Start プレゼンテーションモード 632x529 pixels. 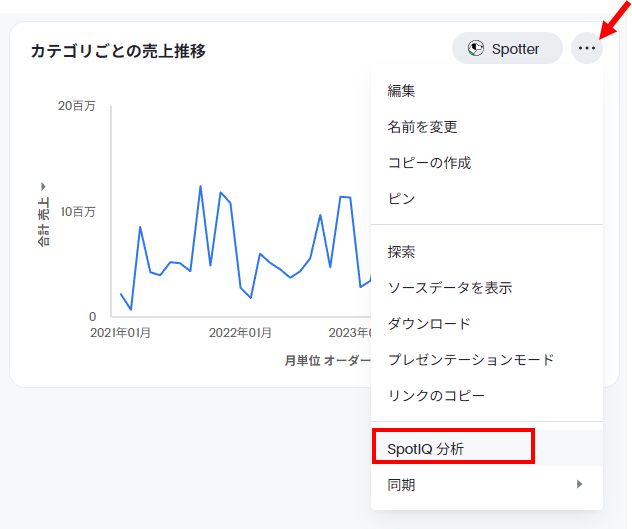[470, 360]
